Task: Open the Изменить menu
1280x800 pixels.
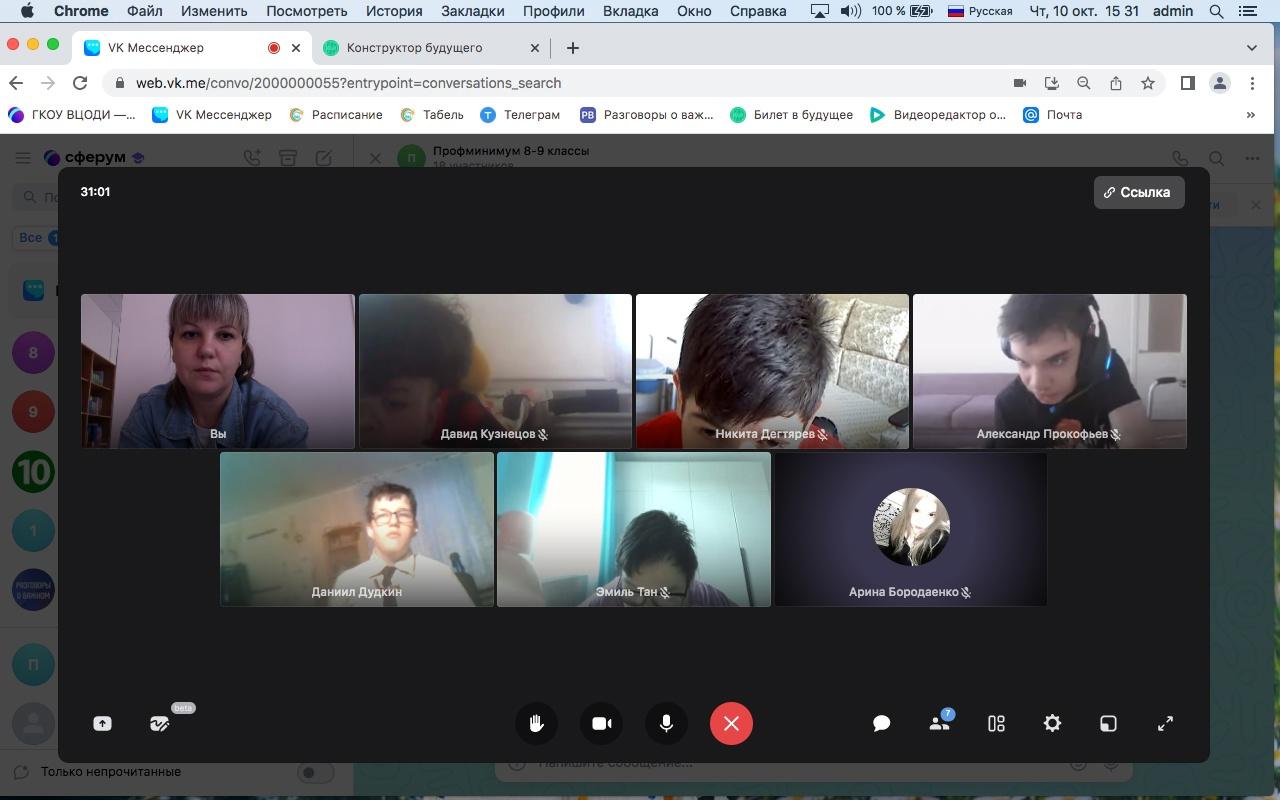Action: click(214, 11)
